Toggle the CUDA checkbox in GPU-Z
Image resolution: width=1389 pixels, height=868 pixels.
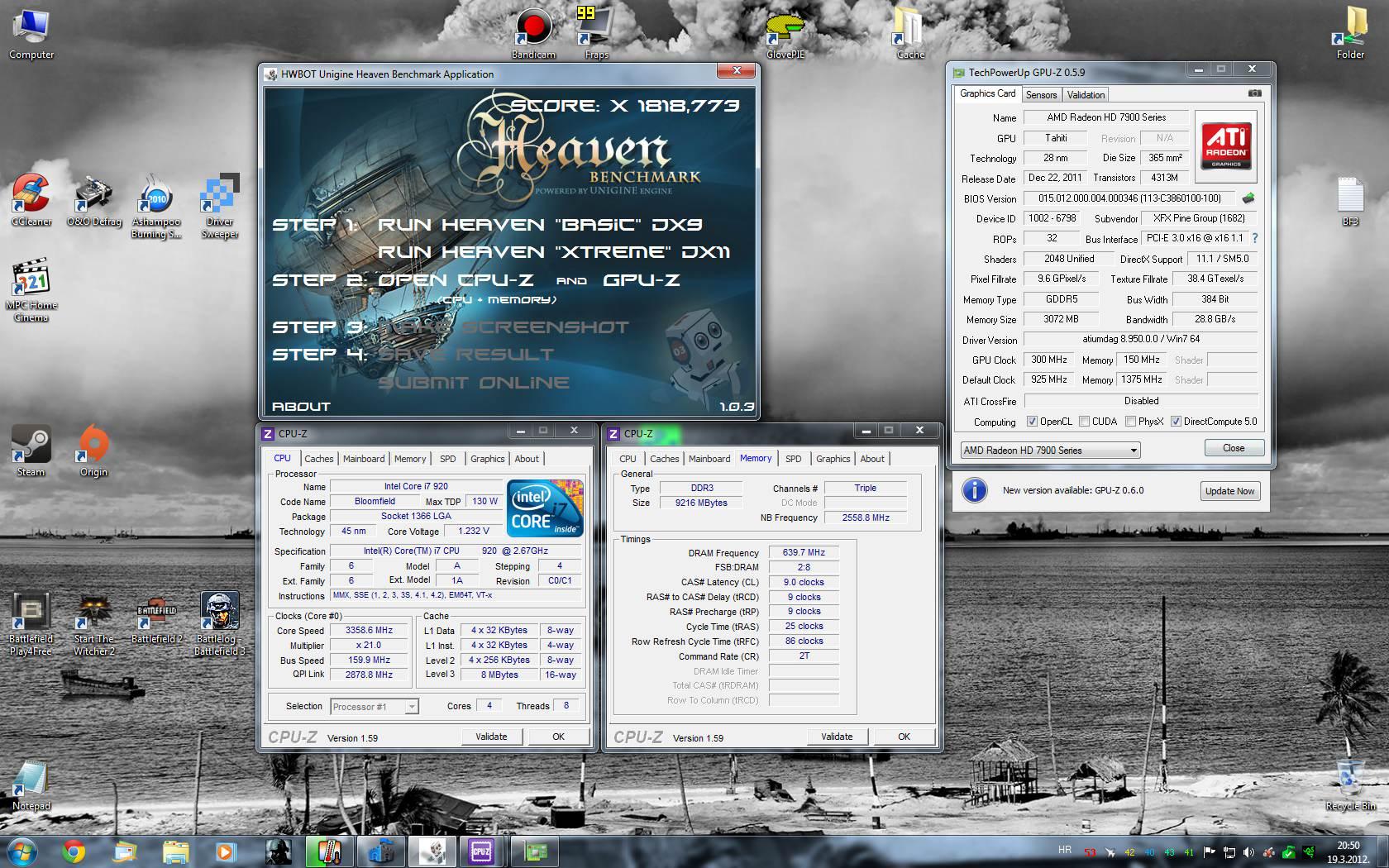click(1084, 422)
